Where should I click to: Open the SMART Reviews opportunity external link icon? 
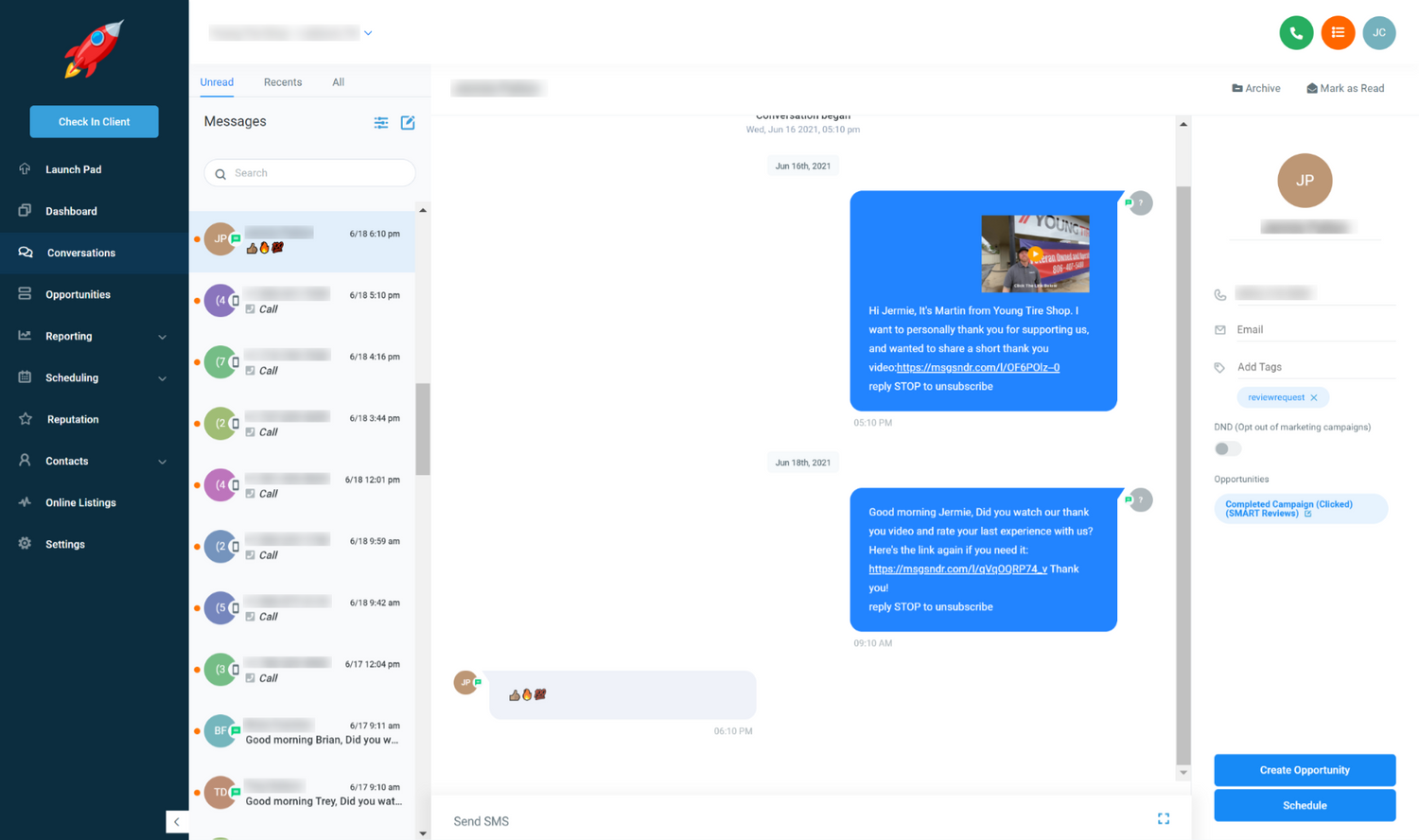[x=1308, y=514]
